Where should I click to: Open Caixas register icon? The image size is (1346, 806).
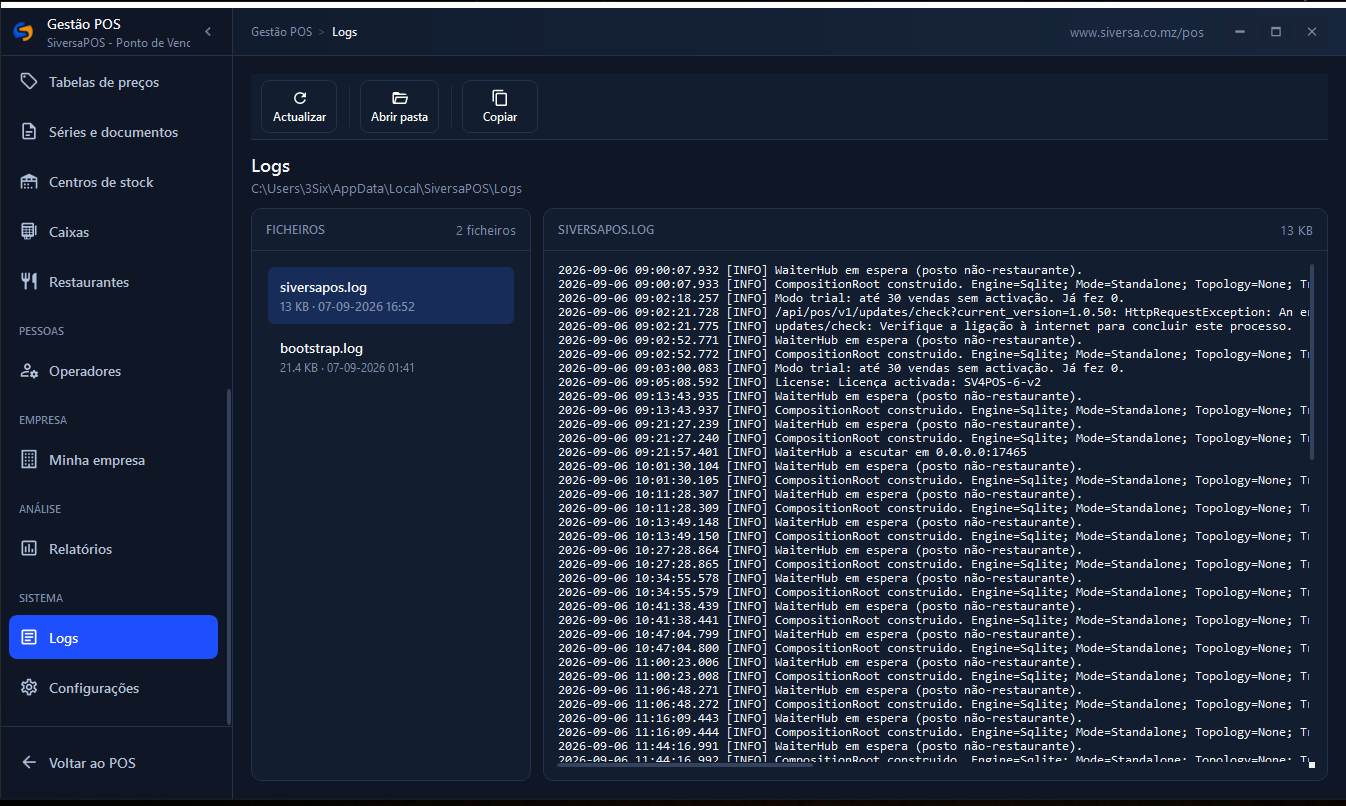coord(29,232)
